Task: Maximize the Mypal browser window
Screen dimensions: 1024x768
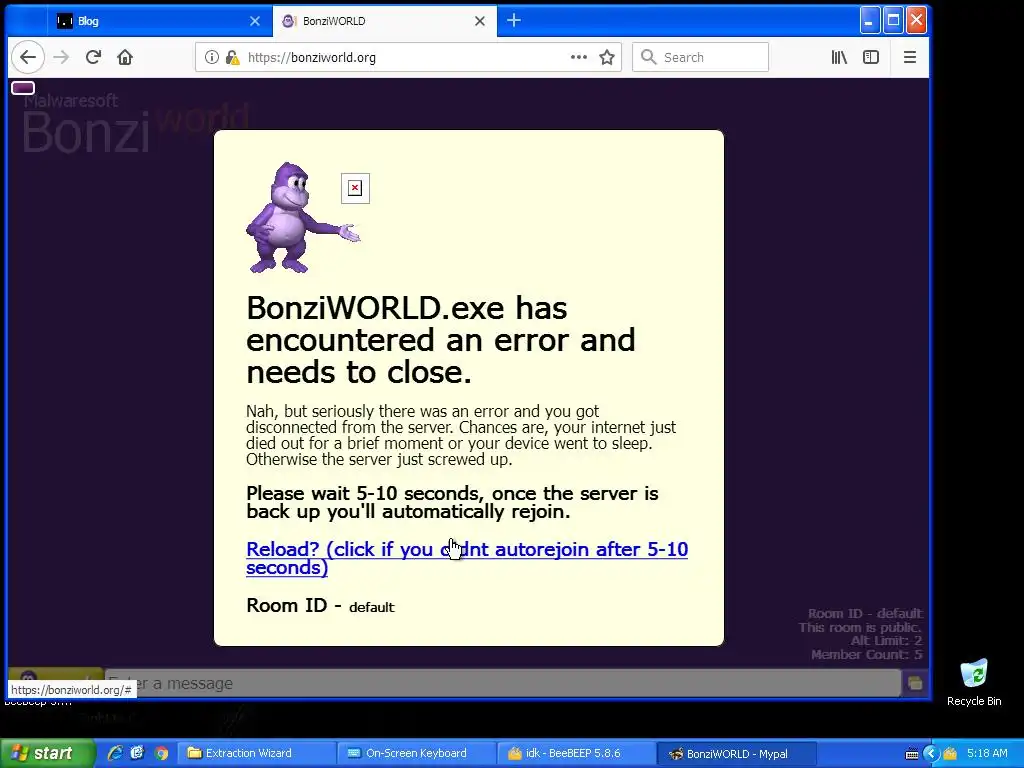Action: click(893, 21)
